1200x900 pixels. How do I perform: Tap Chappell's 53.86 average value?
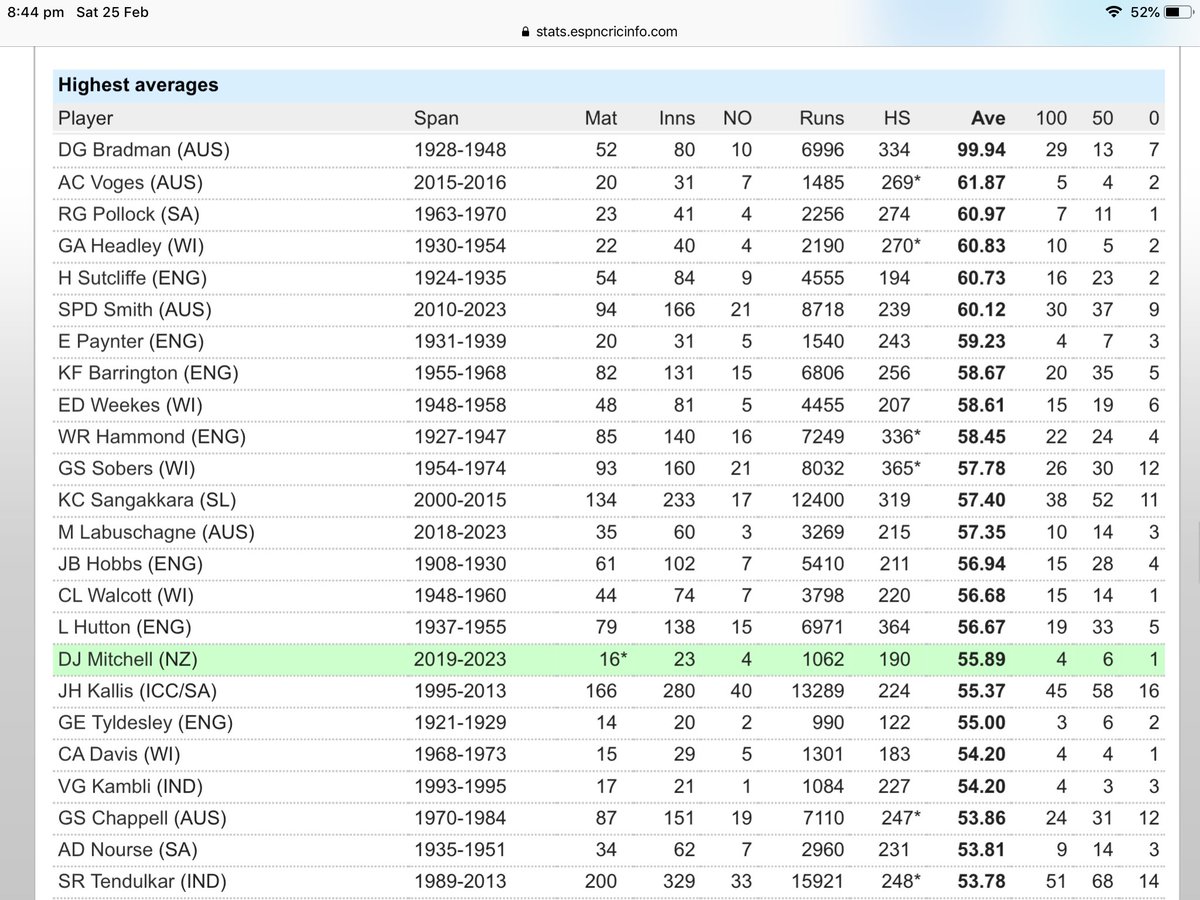click(x=980, y=818)
